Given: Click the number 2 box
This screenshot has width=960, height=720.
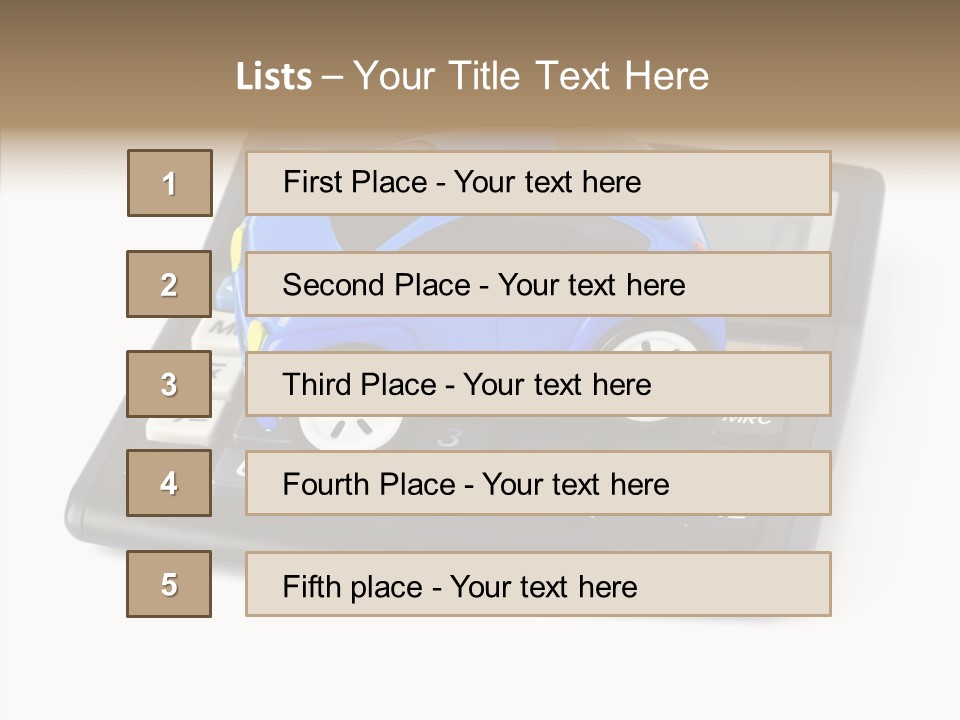Looking at the screenshot, I should click(169, 284).
